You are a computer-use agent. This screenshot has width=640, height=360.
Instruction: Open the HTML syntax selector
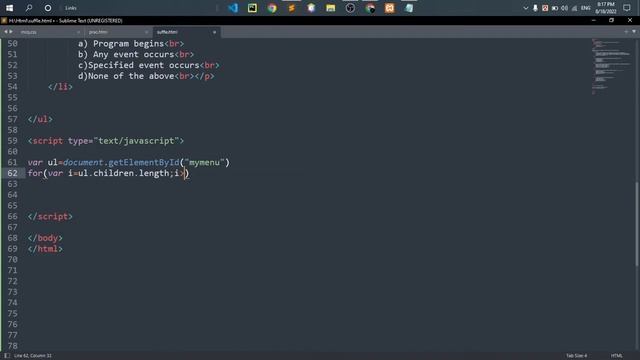pyautogui.click(x=617, y=356)
